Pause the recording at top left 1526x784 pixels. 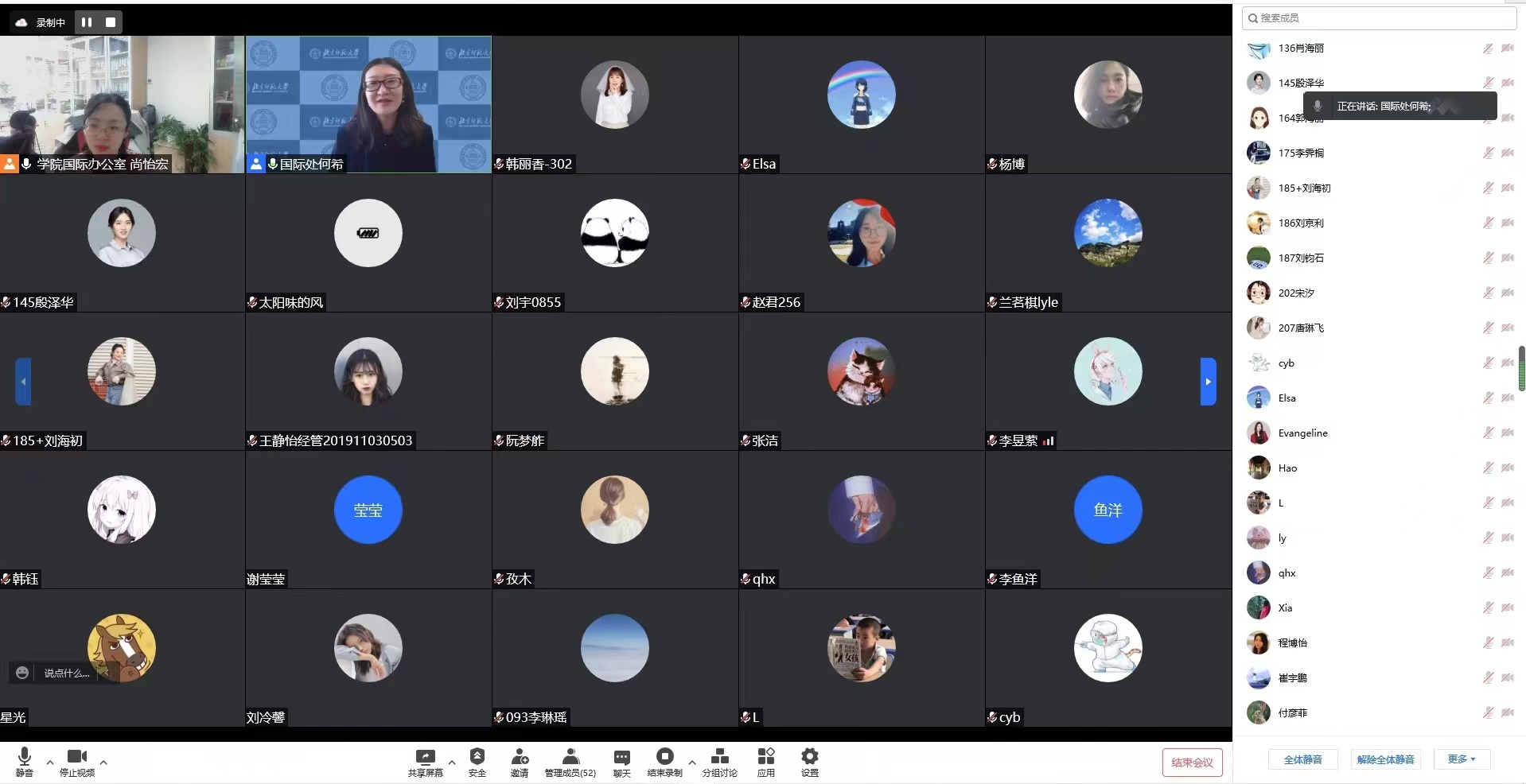(87, 22)
